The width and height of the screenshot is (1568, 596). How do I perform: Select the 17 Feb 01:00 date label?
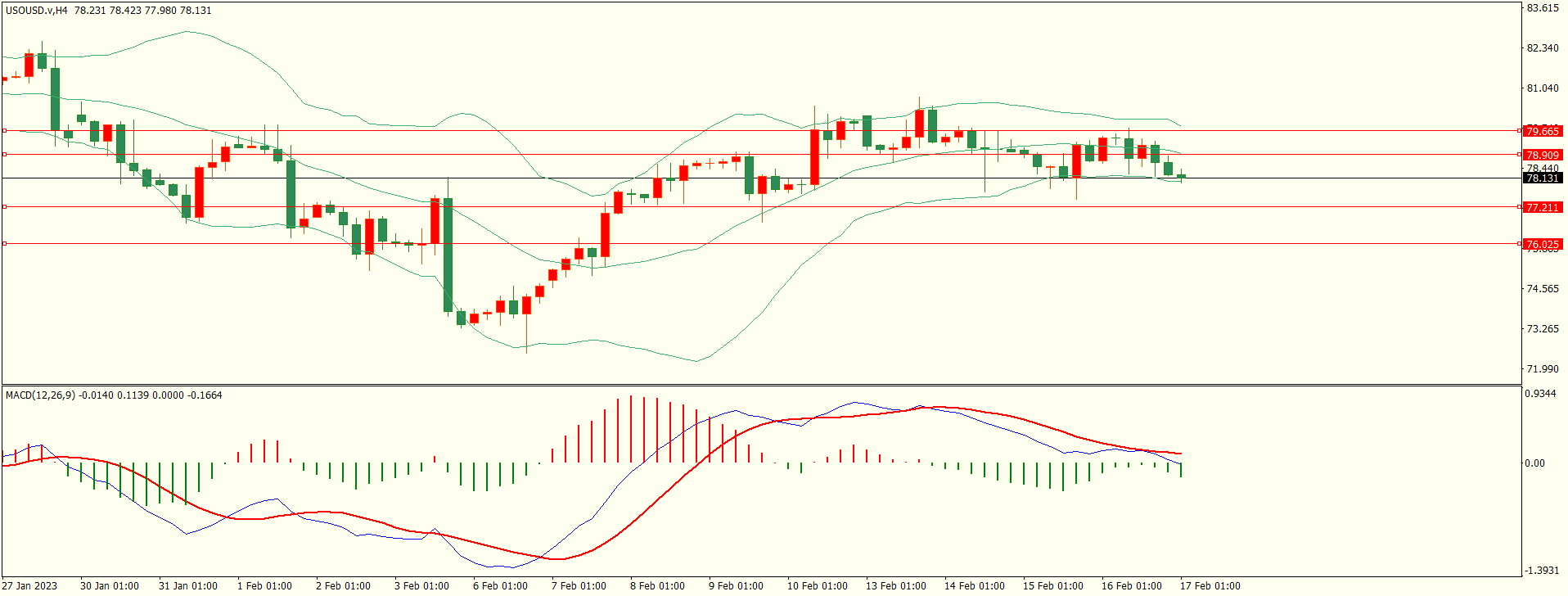pos(1210,586)
